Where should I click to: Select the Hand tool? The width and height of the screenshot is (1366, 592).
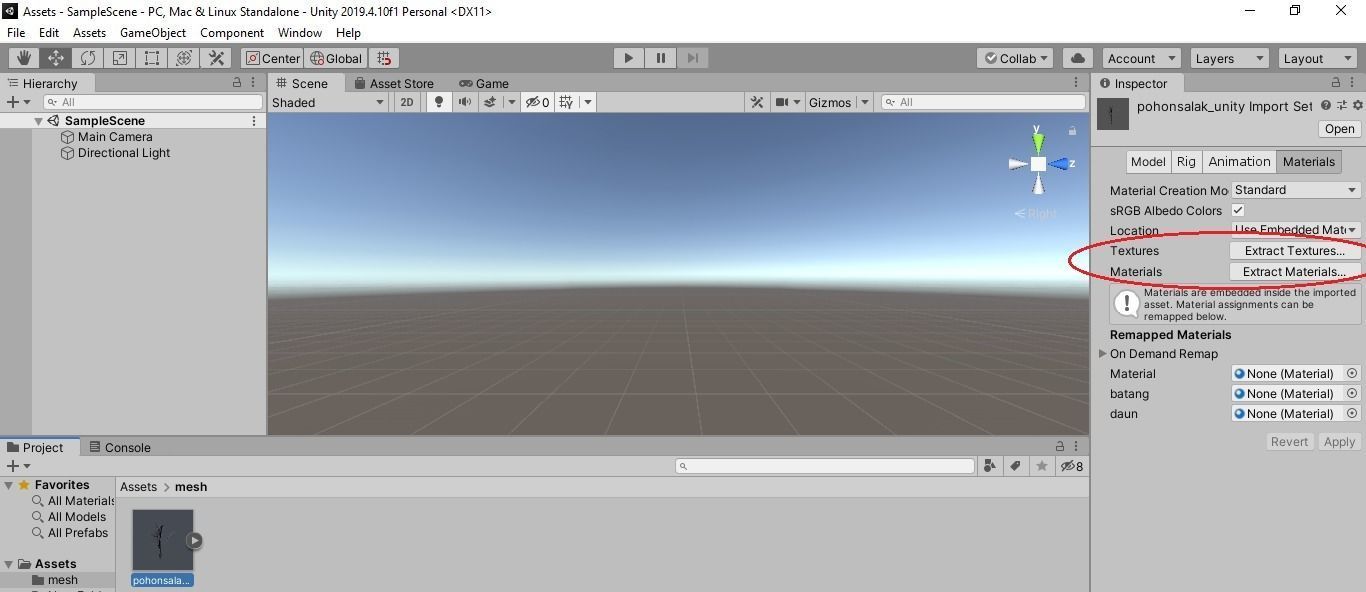24,58
